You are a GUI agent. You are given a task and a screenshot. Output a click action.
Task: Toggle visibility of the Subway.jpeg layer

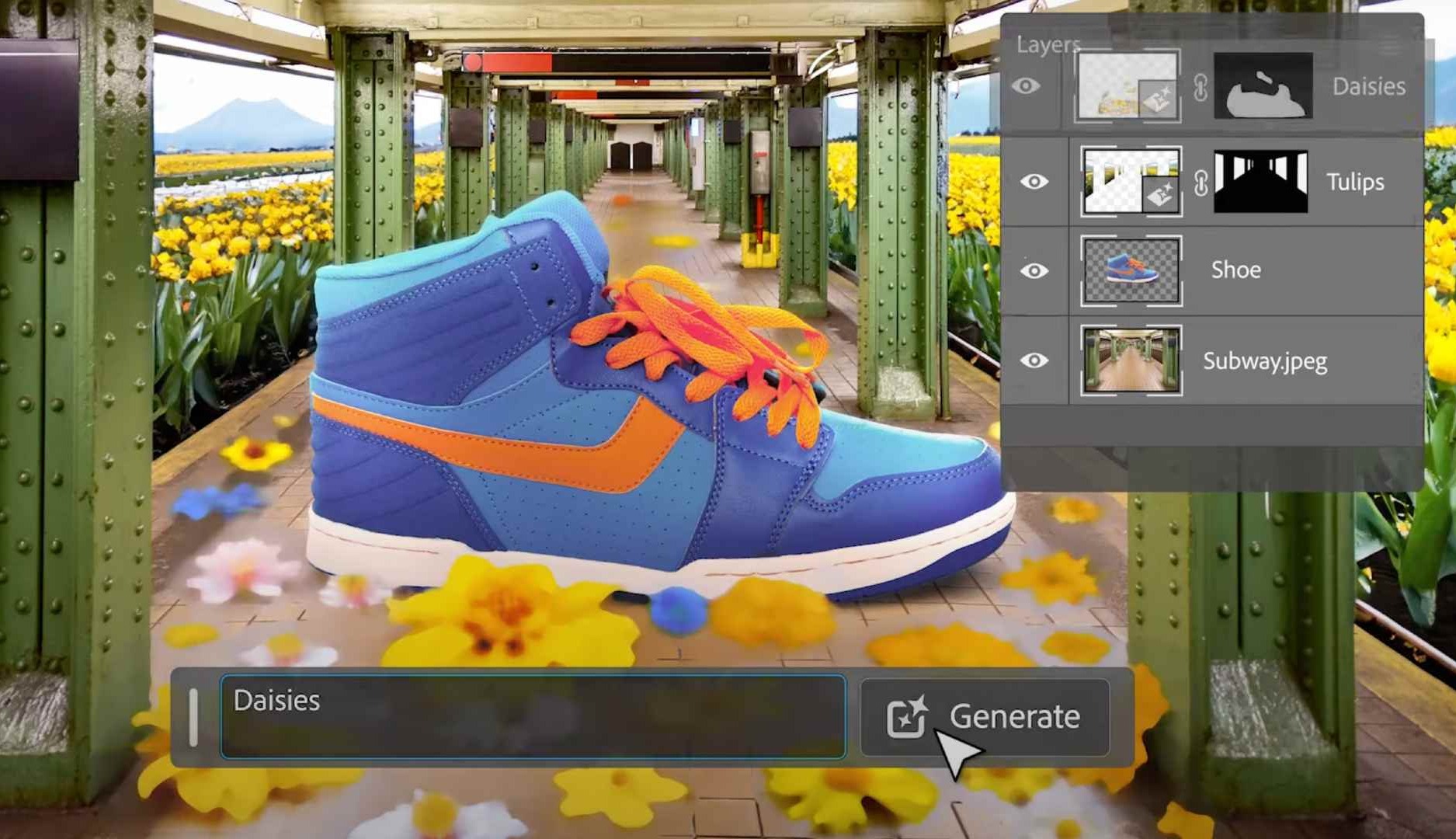(1034, 360)
